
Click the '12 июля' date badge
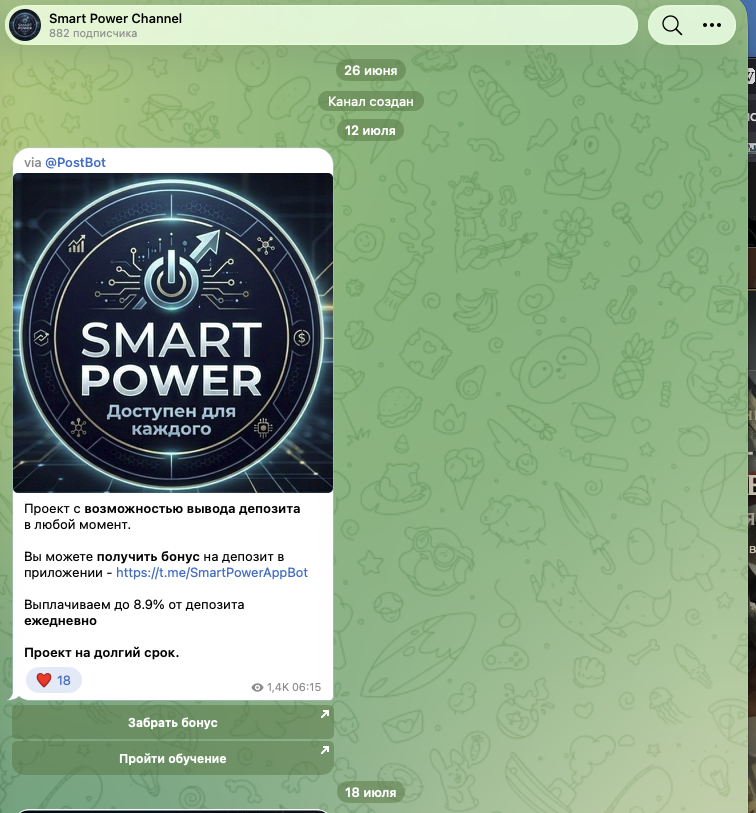coord(370,131)
